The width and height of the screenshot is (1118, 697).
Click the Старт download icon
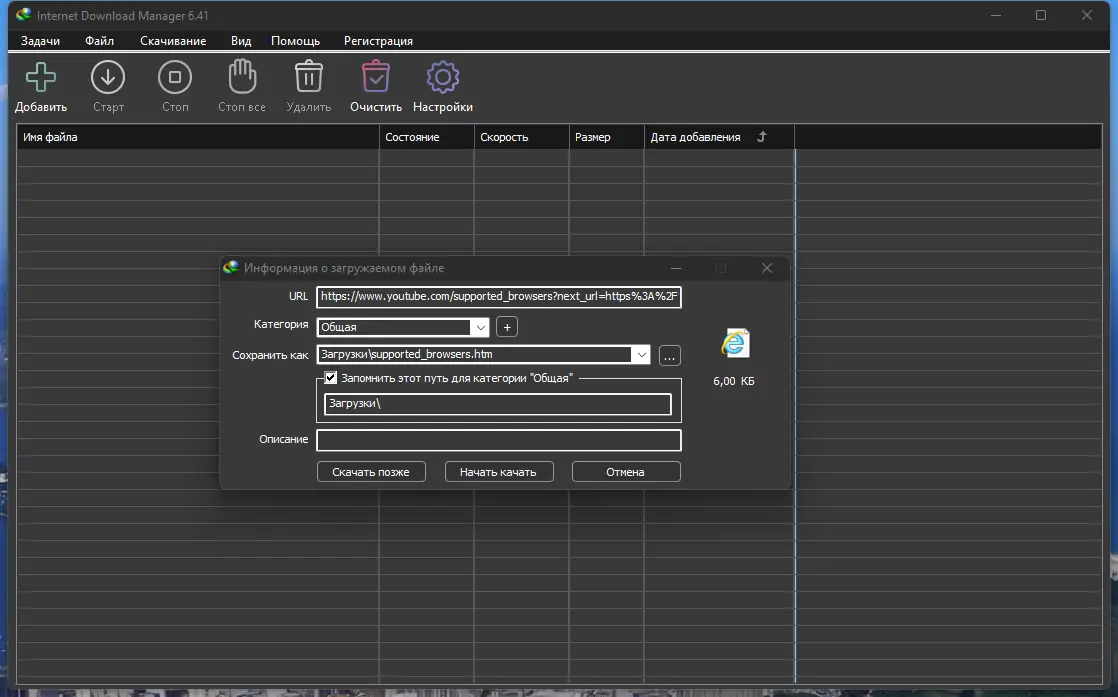pyautogui.click(x=108, y=77)
